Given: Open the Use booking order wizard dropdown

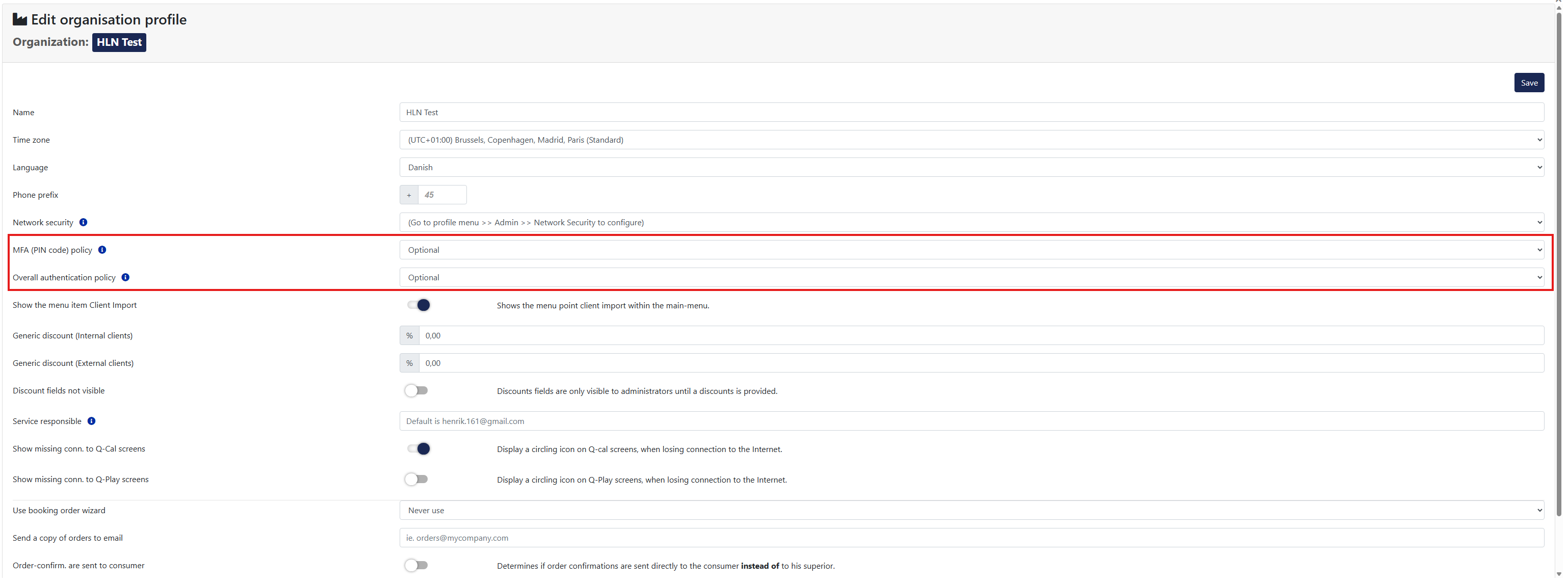Looking at the screenshot, I should (x=971, y=510).
